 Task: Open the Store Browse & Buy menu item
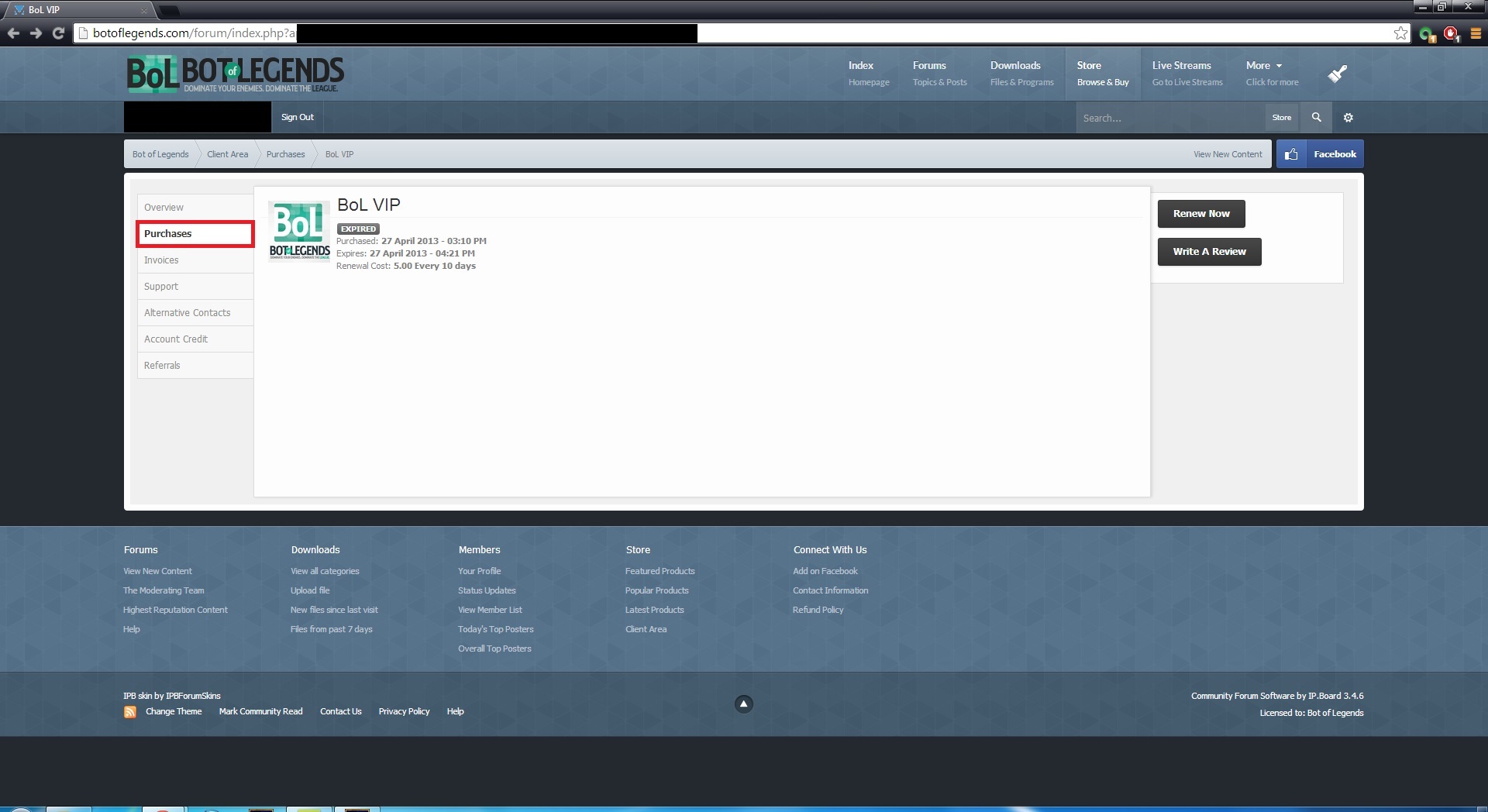tap(1102, 74)
